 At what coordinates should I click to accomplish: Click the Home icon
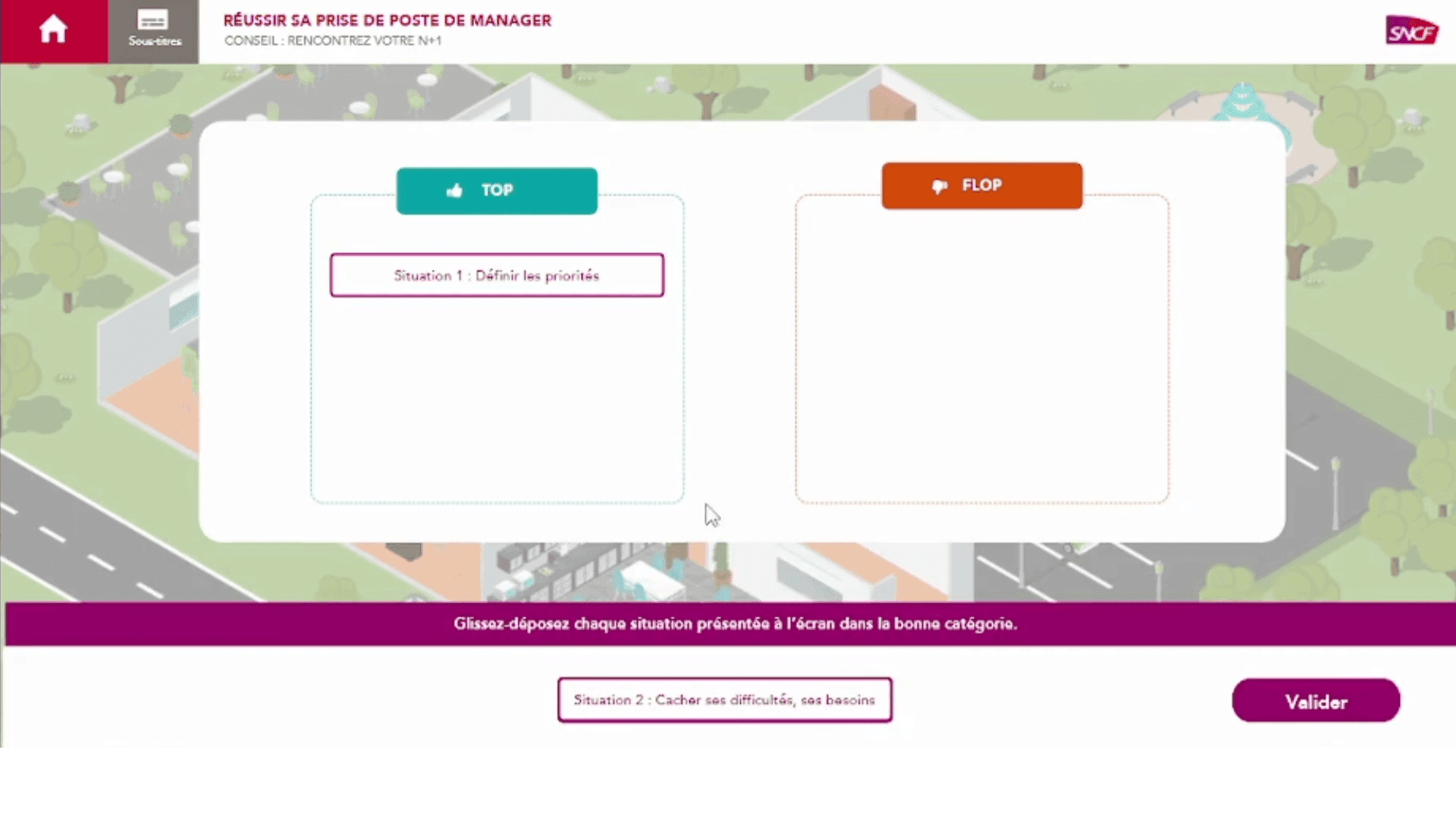pos(53,30)
